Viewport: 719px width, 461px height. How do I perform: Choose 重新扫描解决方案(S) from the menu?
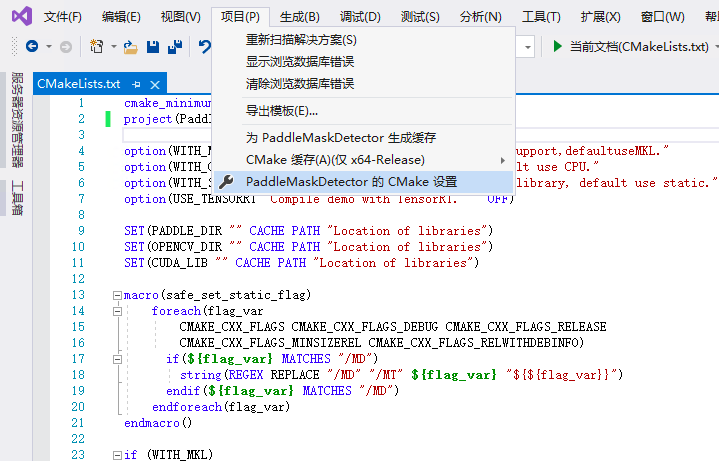(x=364, y=40)
